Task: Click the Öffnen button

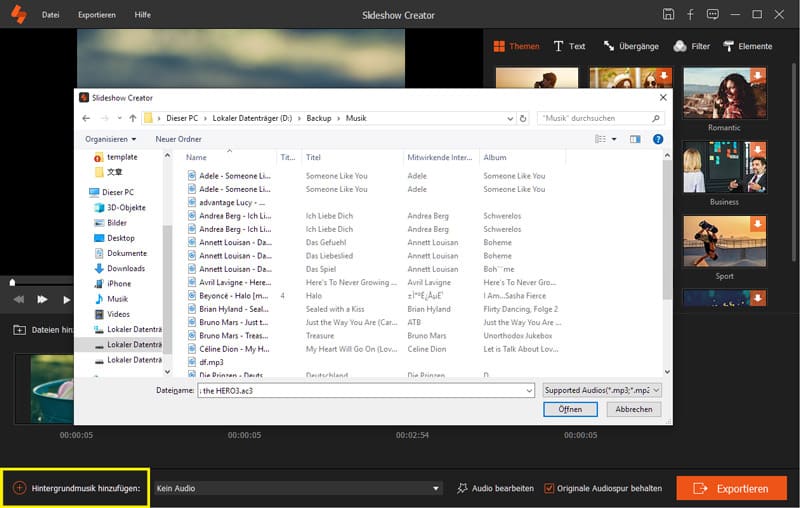Action: [570, 409]
